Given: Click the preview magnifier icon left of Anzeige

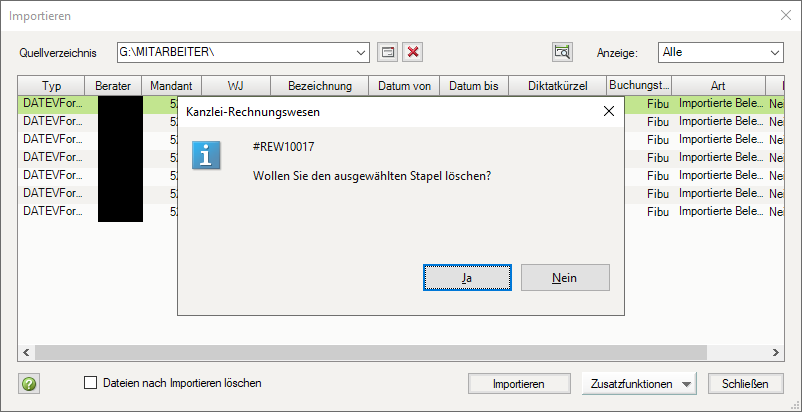Looking at the screenshot, I should [562, 52].
